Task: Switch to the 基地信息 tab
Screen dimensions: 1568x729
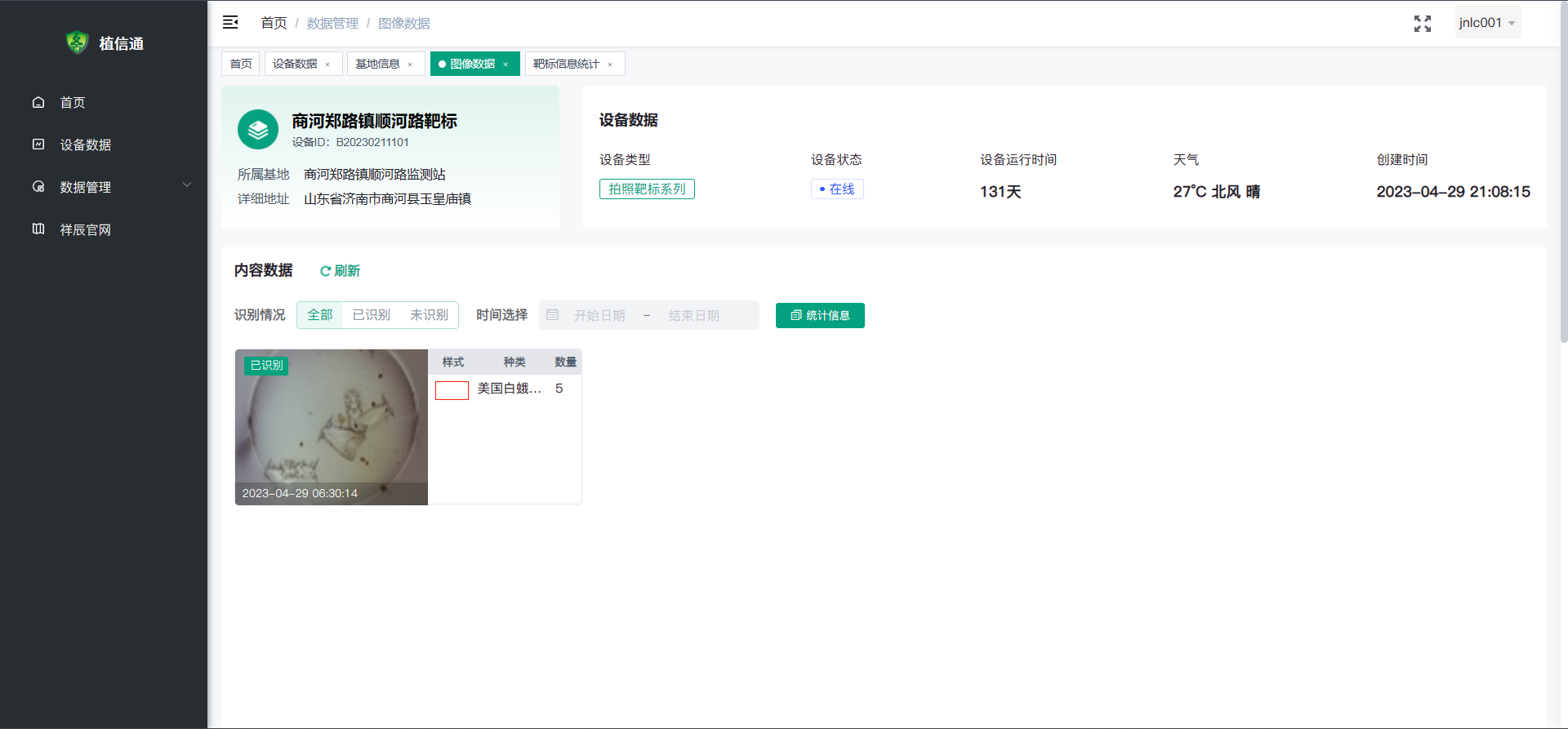Action: coord(377,64)
